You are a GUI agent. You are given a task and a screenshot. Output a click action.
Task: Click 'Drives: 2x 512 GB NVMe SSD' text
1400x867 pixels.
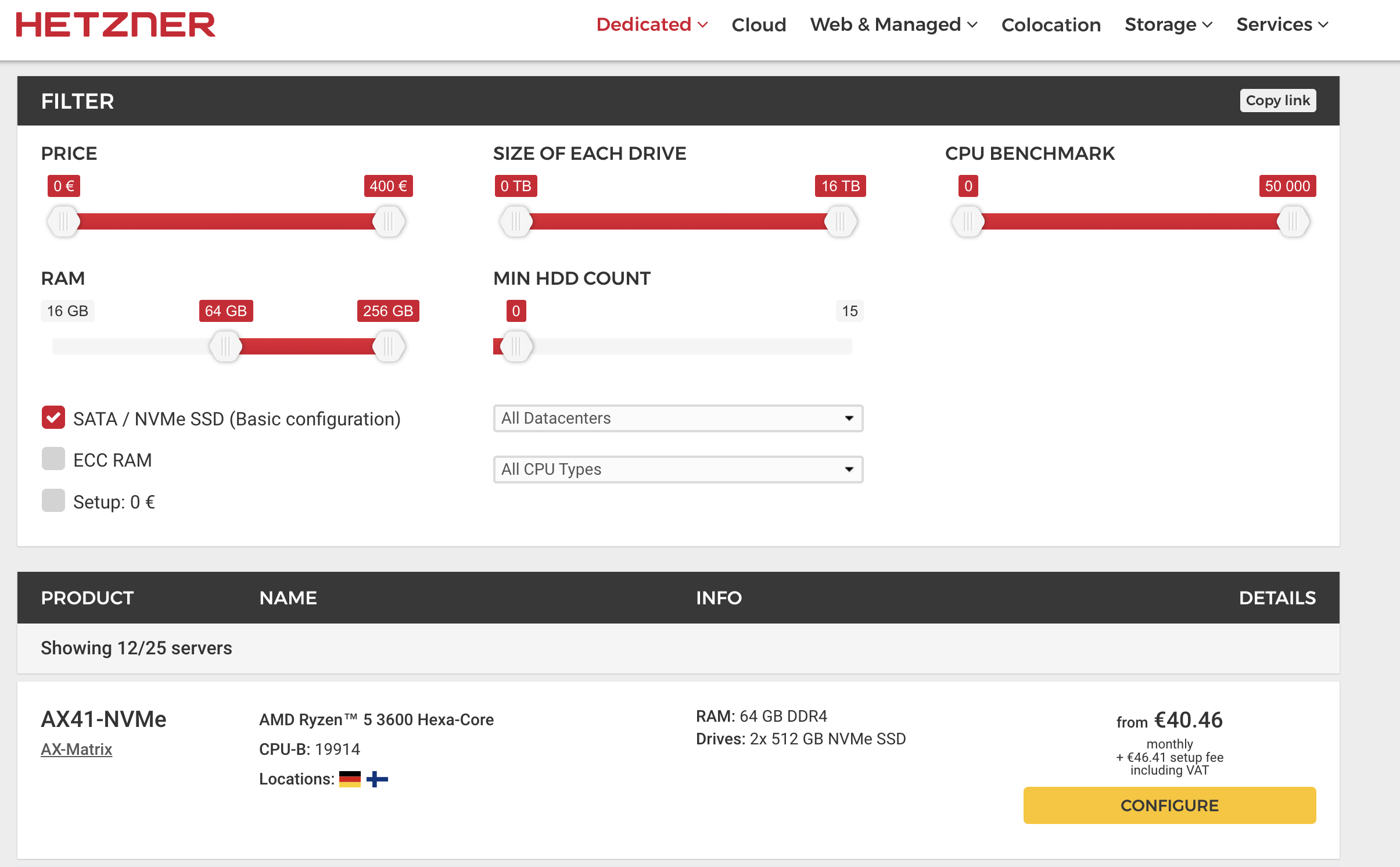coord(800,739)
